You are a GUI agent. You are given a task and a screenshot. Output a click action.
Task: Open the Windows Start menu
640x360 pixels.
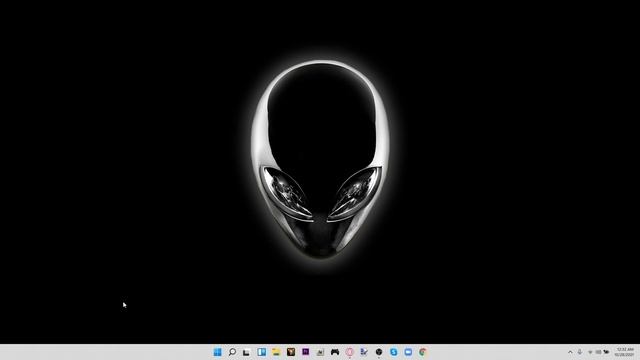[218, 352]
